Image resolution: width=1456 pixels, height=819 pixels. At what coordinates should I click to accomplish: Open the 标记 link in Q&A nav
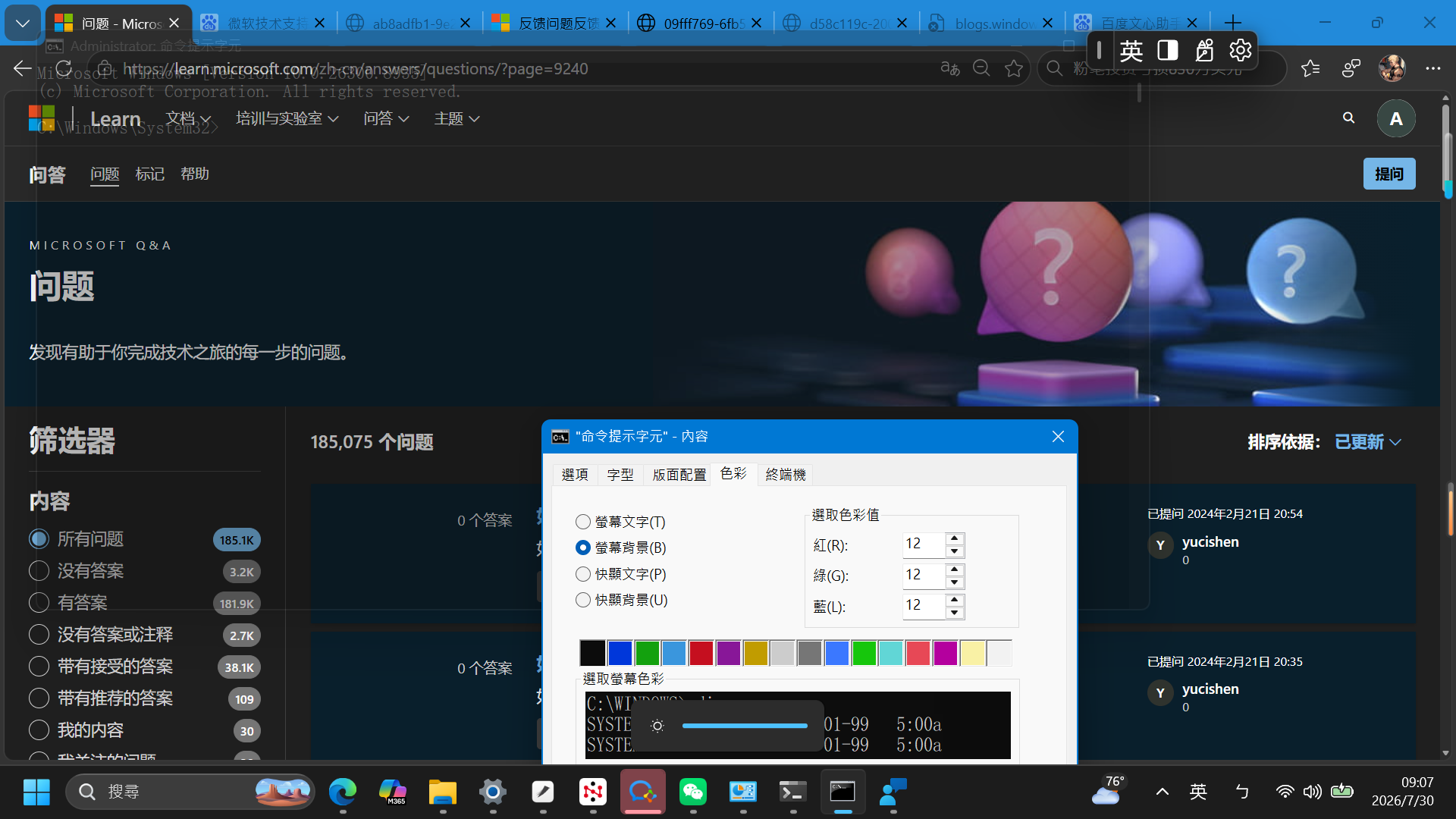[x=149, y=174]
